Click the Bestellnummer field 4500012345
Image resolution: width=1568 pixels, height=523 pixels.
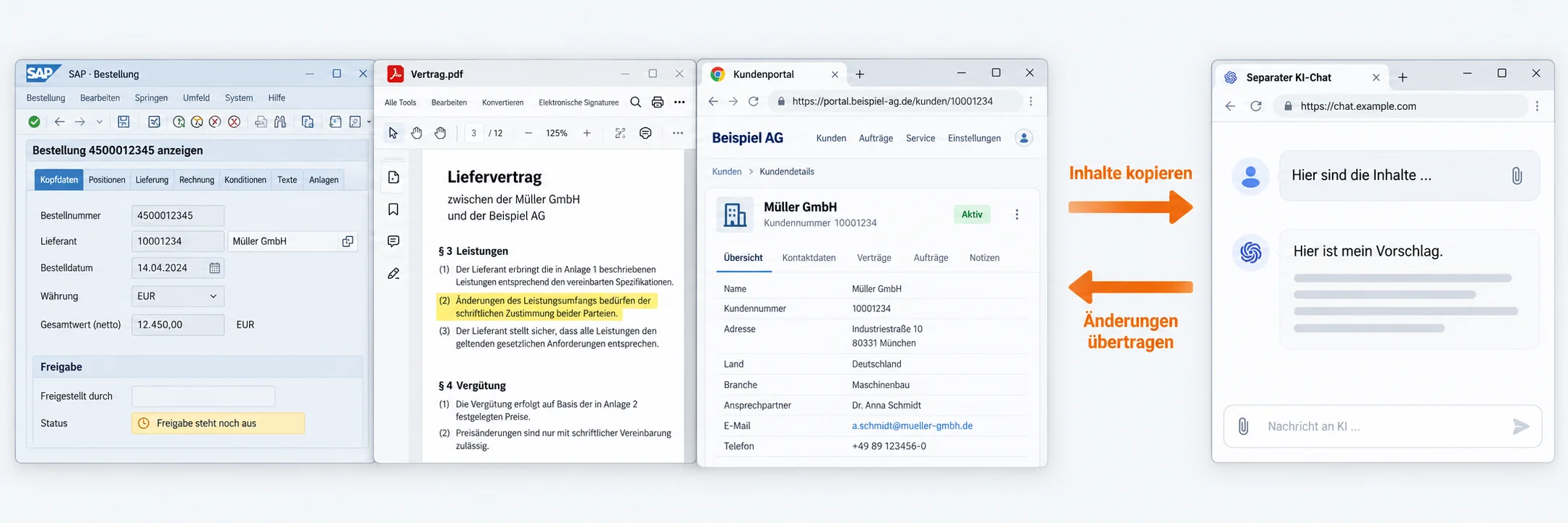(x=178, y=216)
